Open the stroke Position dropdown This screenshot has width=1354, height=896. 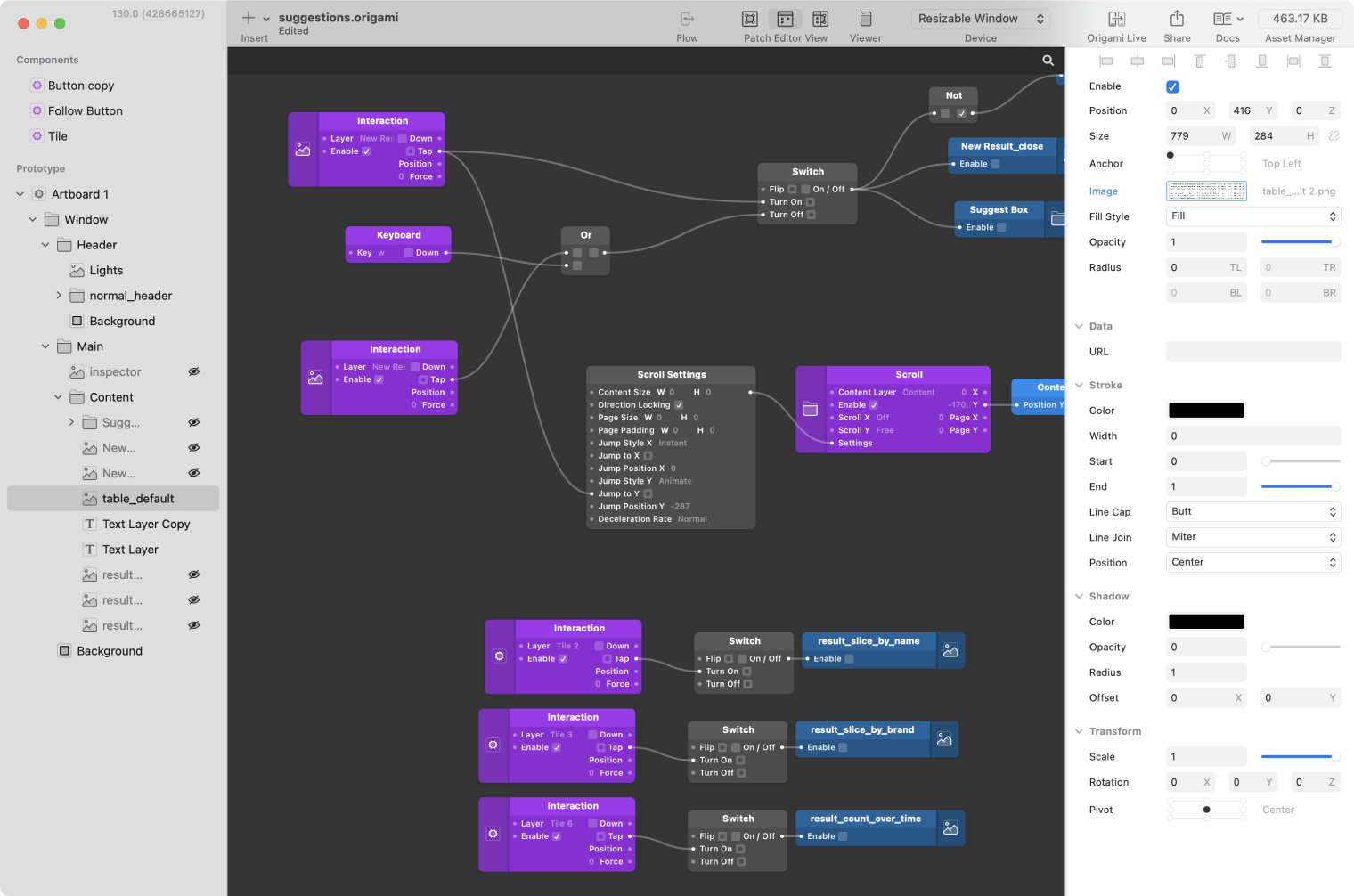tap(1253, 563)
